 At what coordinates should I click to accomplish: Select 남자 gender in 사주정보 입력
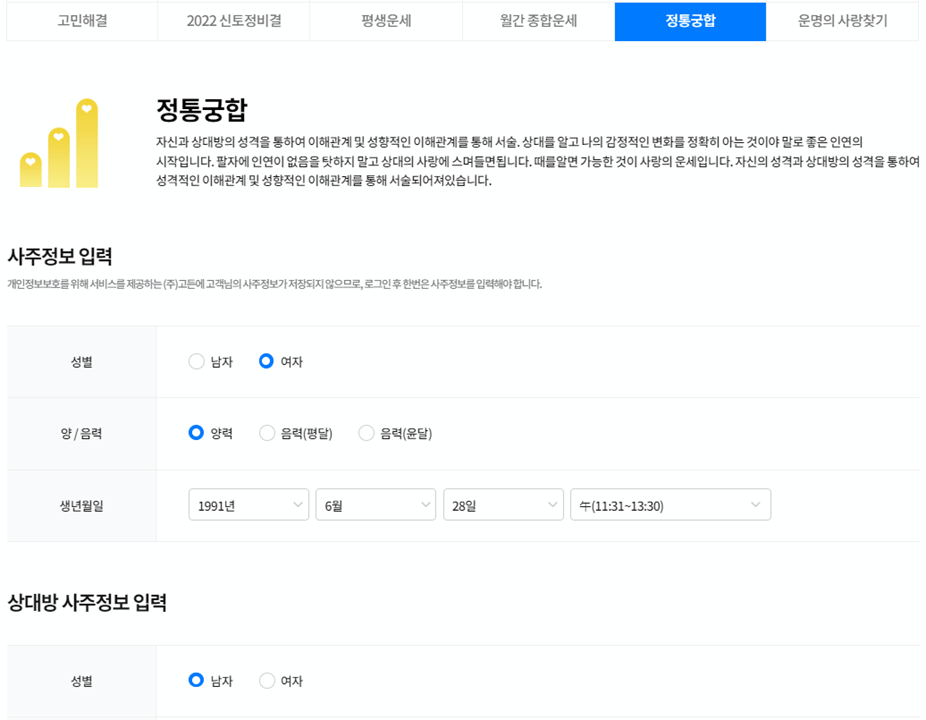tap(197, 362)
